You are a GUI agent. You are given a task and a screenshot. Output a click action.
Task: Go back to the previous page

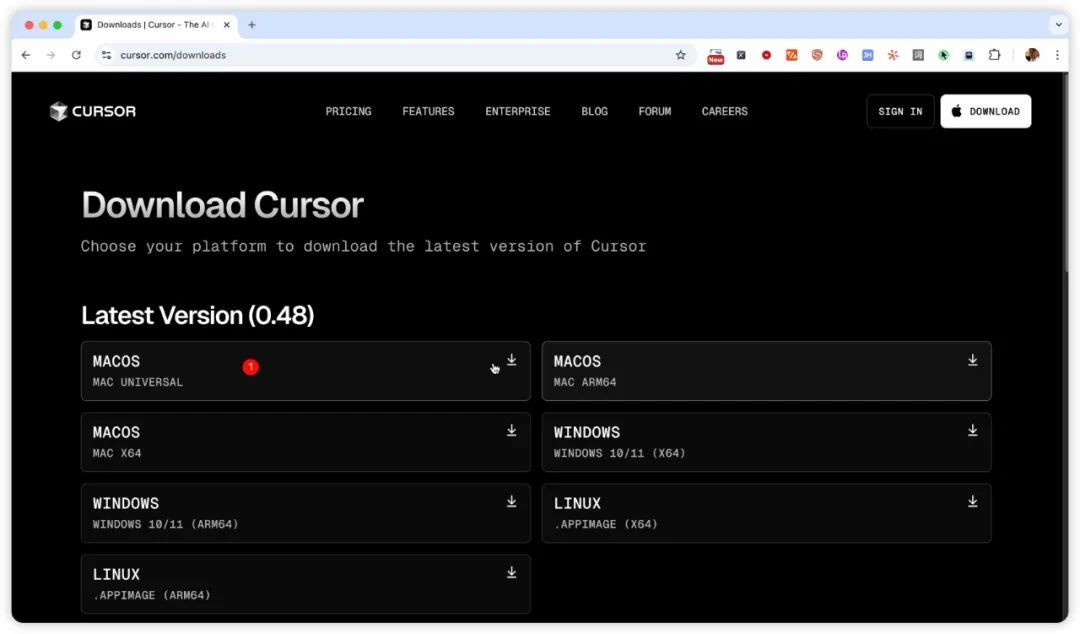tap(26, 55)
